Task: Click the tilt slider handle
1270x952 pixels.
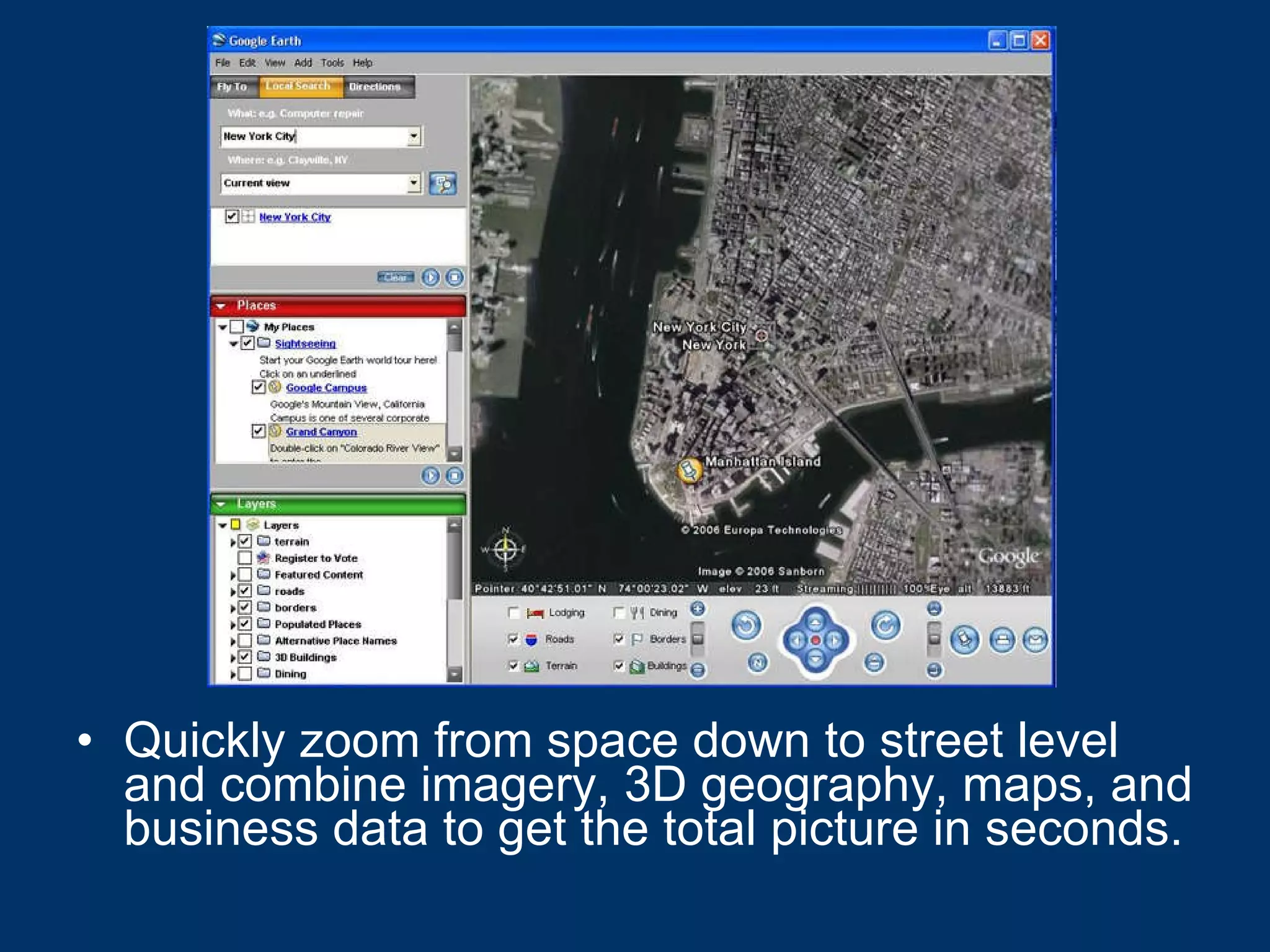Action: click(934, 638)
